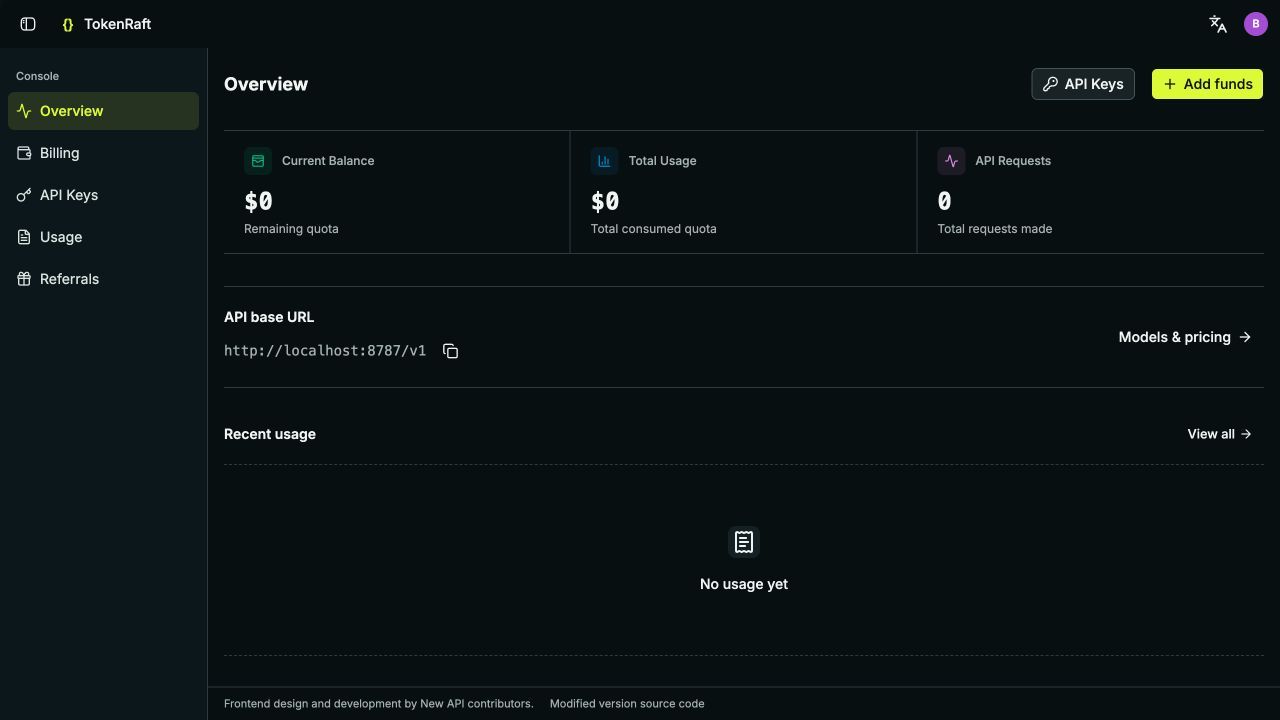
Task: Open New API contributors footer link
Action: [476, 704]
